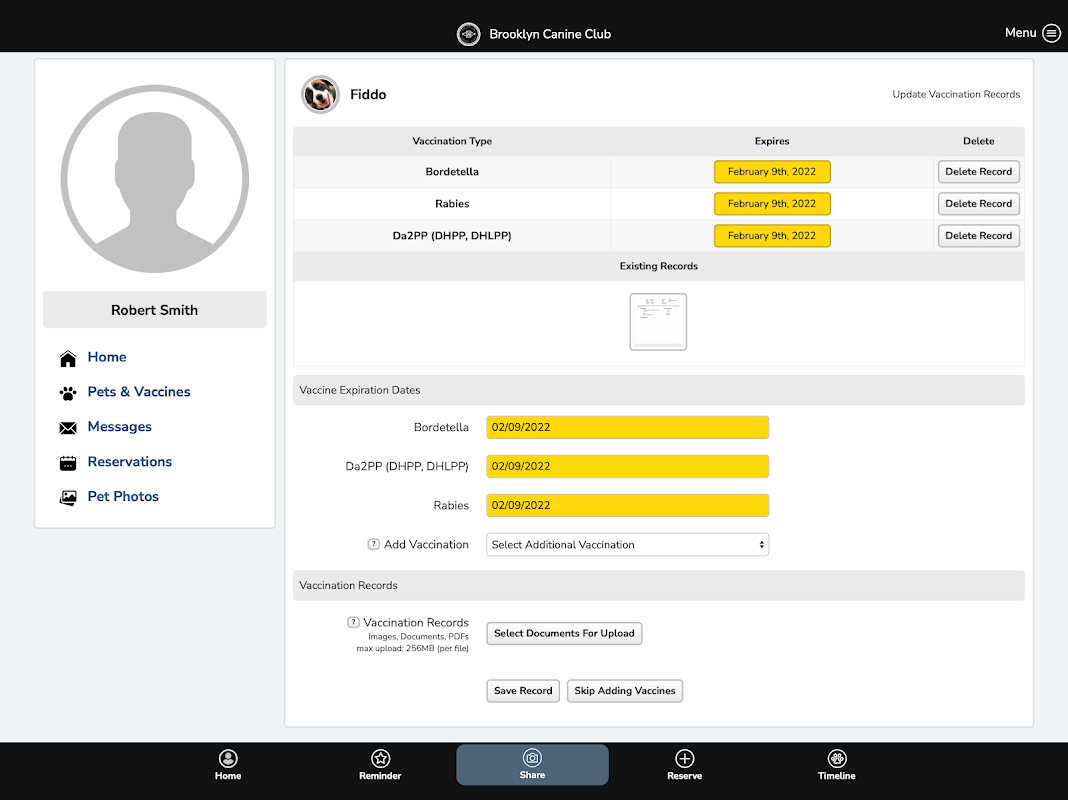The height and width of the screenshot is (800, 1068).
Task: Open the Reminder tab in bottom bar
Action: (380, 765)
